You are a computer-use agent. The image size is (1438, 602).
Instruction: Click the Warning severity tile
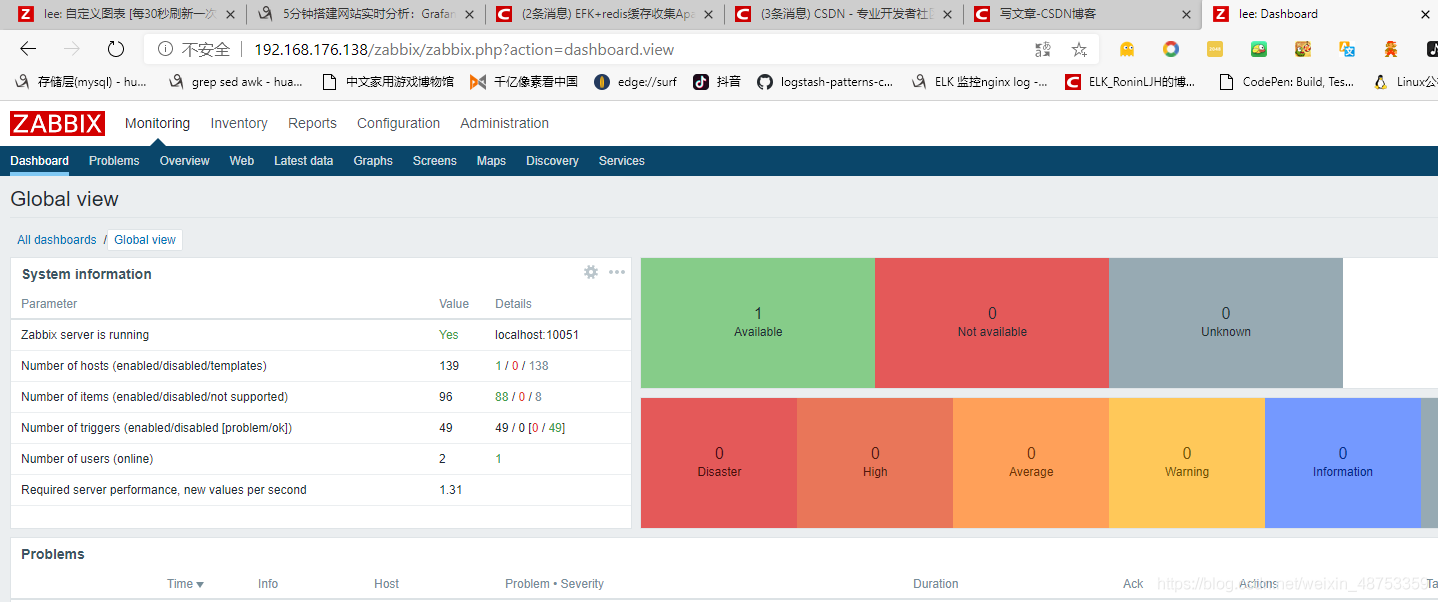click(1187, 463)
